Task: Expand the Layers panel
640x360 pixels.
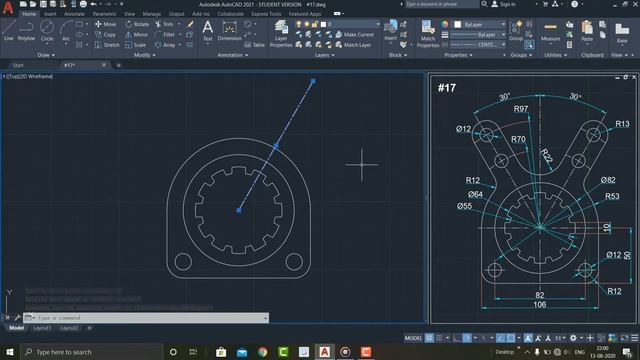Action: pyautogui.click(x=324, y=55)
